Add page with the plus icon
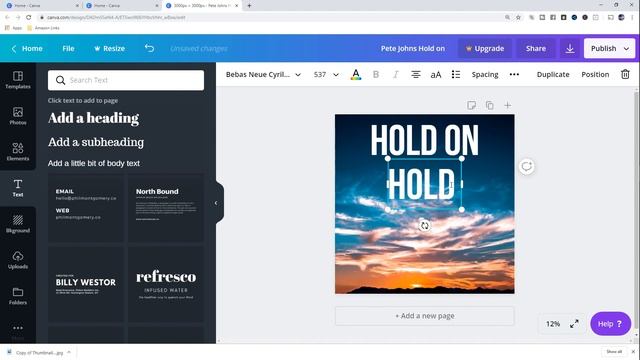 point(507,105)
